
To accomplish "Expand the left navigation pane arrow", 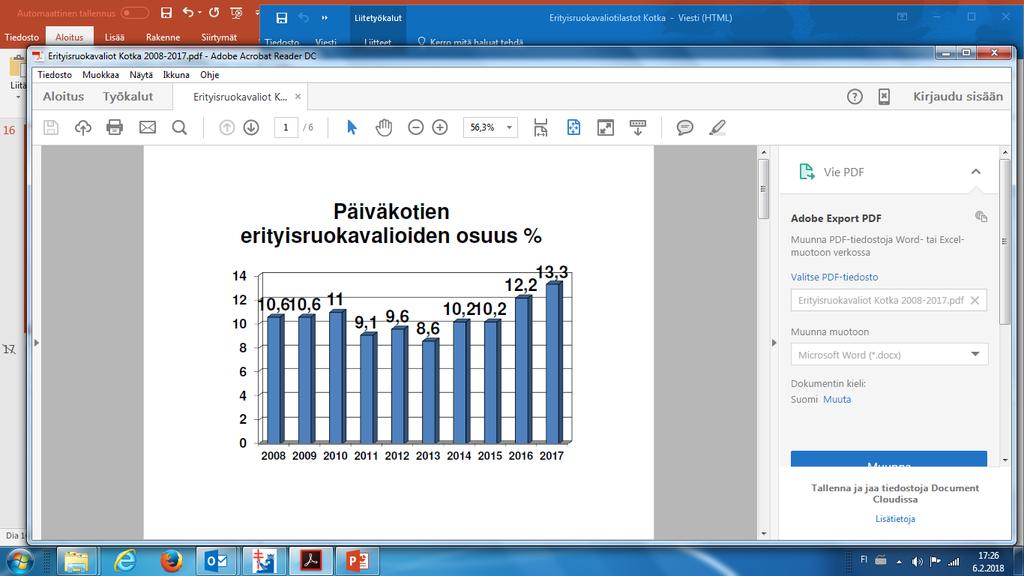I will point(37,342).
